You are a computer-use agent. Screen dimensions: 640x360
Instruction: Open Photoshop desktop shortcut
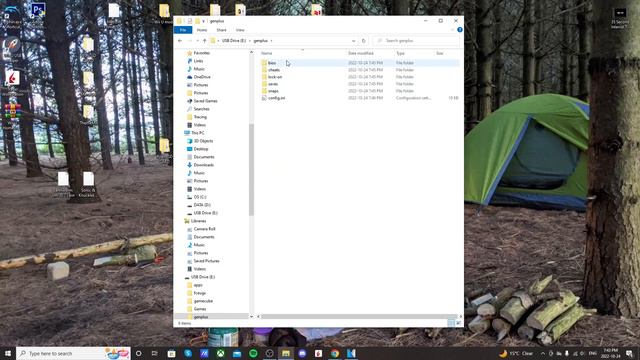(x=38, y=10)
